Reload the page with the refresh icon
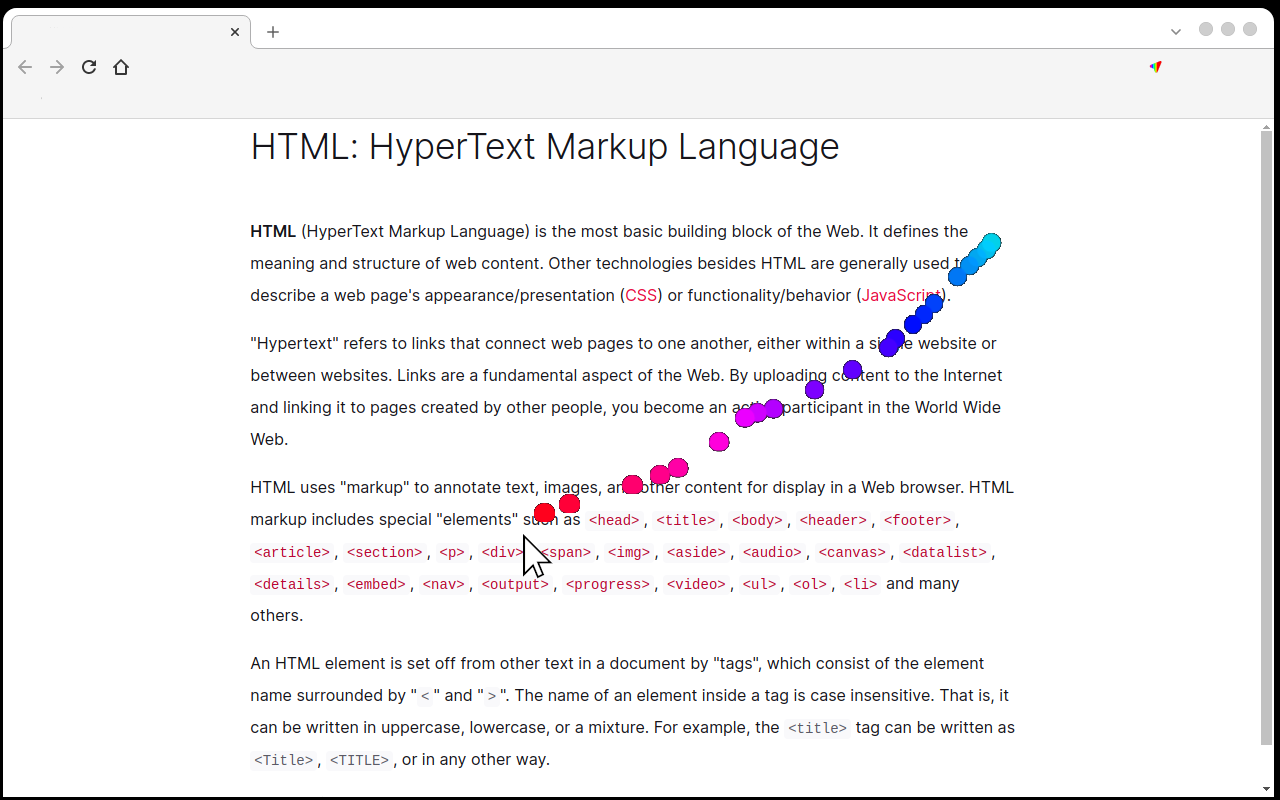1280x800 pixels. tap(89, 67)
